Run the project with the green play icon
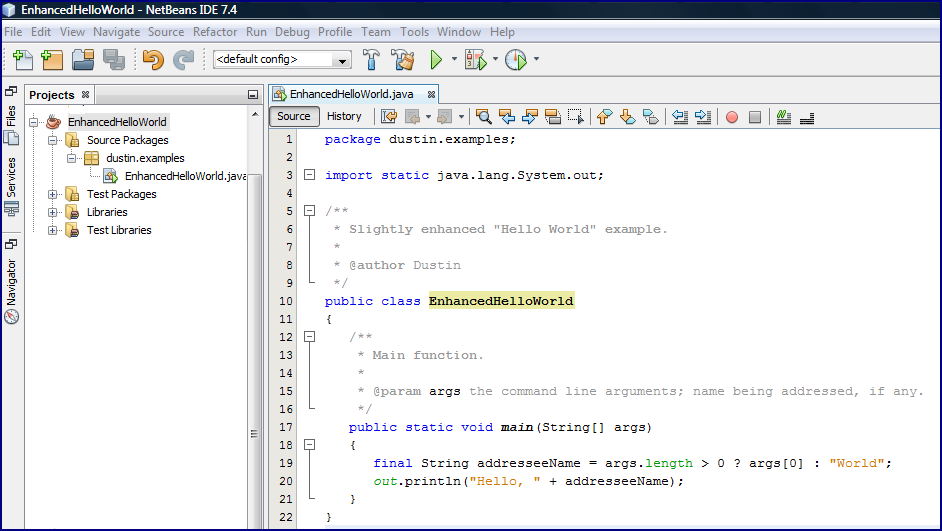Image resolution: width=942 pixels, height=531 pixels. pyautogui.click(x=436, y=59)
